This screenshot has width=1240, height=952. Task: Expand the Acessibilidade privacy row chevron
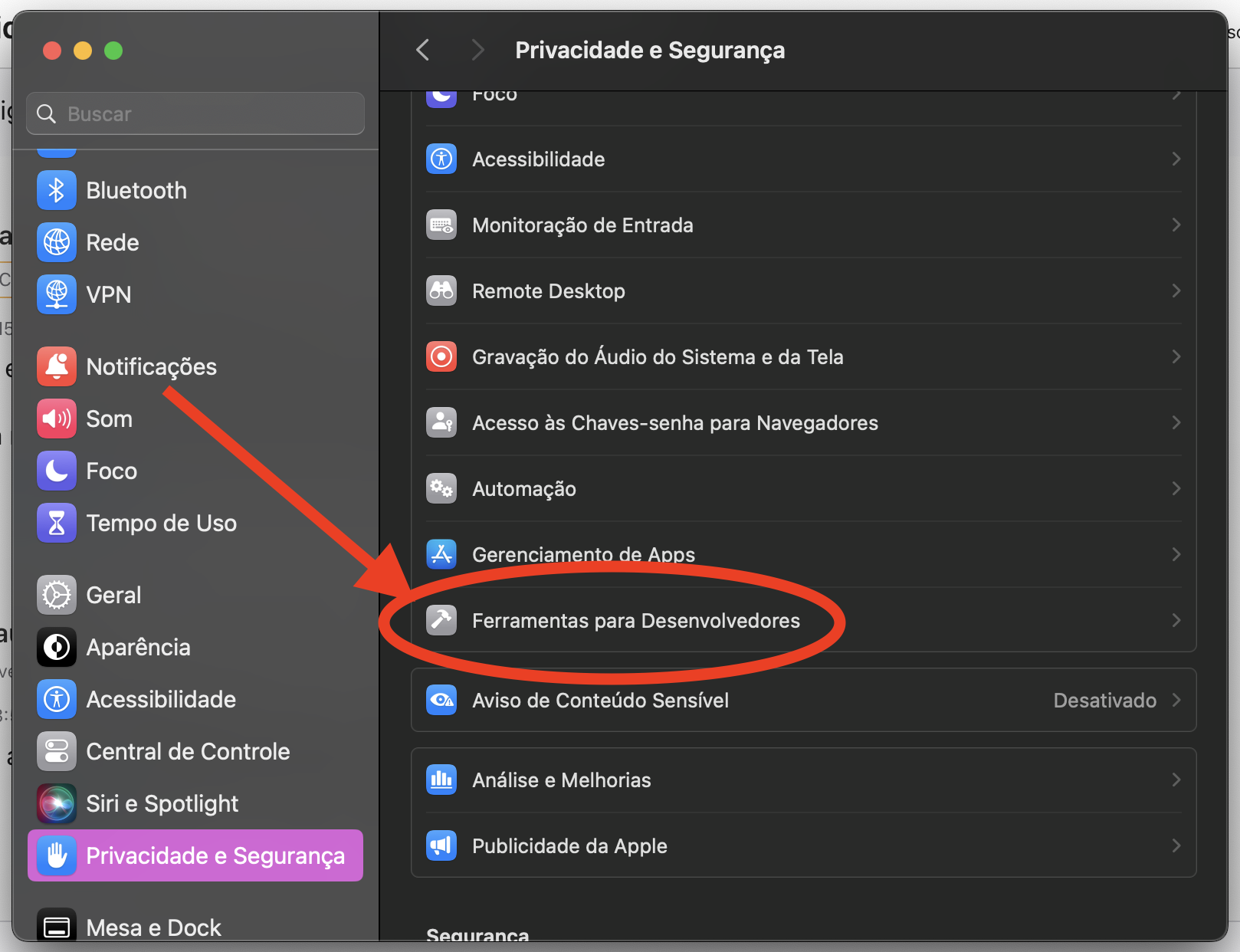point(1176,159)
